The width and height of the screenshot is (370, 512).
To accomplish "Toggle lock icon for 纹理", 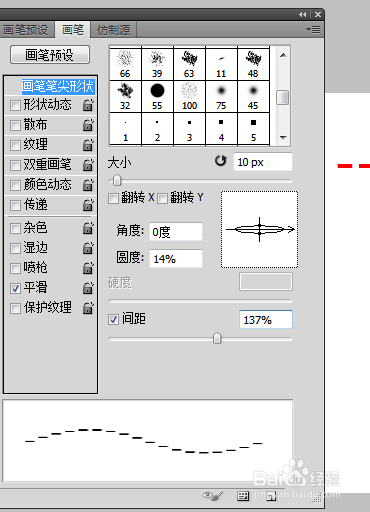I will (88, 145).
